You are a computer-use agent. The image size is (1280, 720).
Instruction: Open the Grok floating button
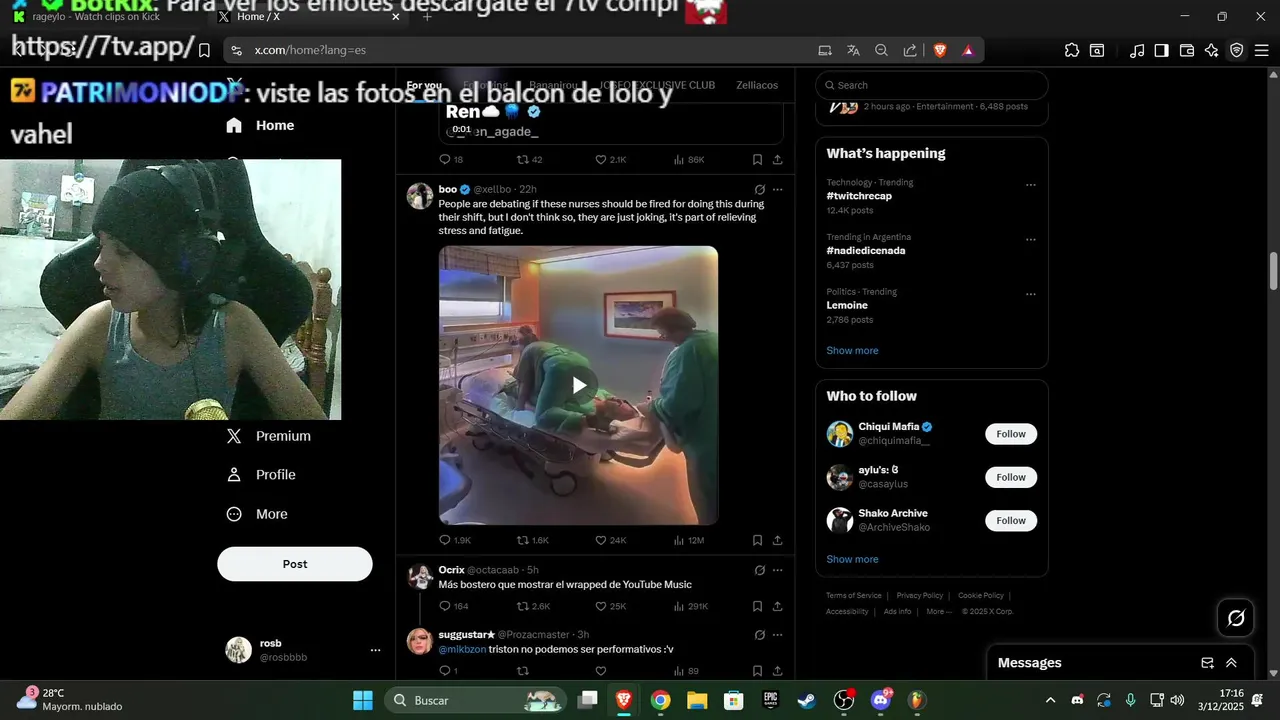pos(1236,618)
